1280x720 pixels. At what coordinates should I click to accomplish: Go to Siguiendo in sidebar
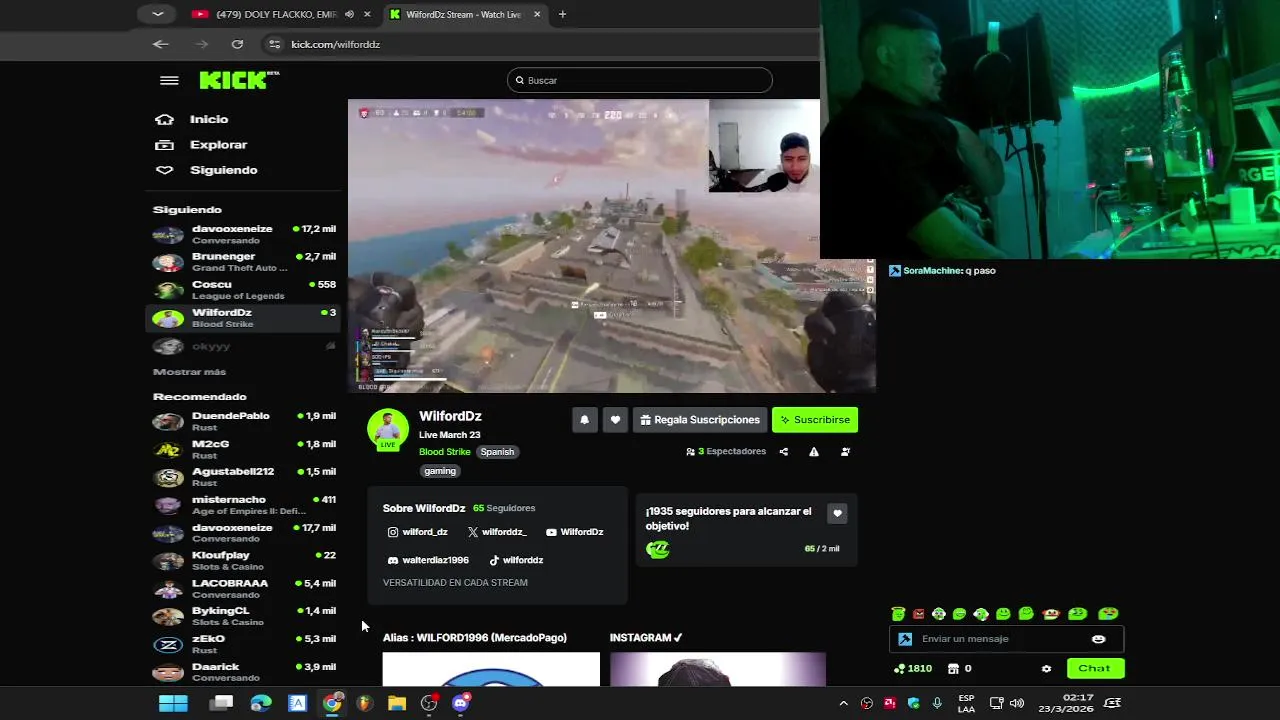(206, 170)
